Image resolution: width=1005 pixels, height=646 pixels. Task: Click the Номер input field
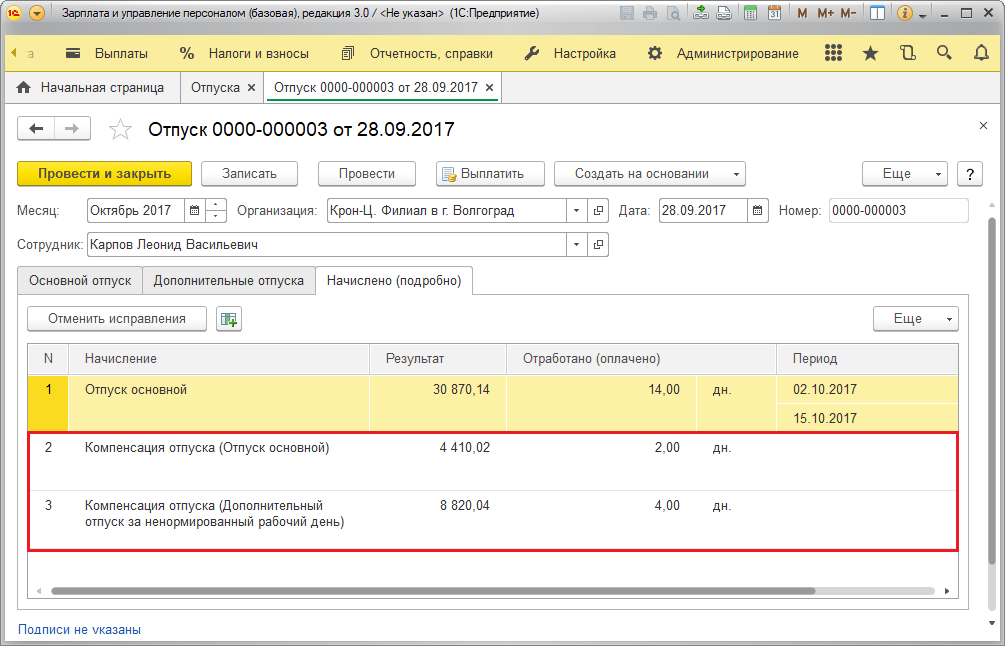[x=899, y=210]
